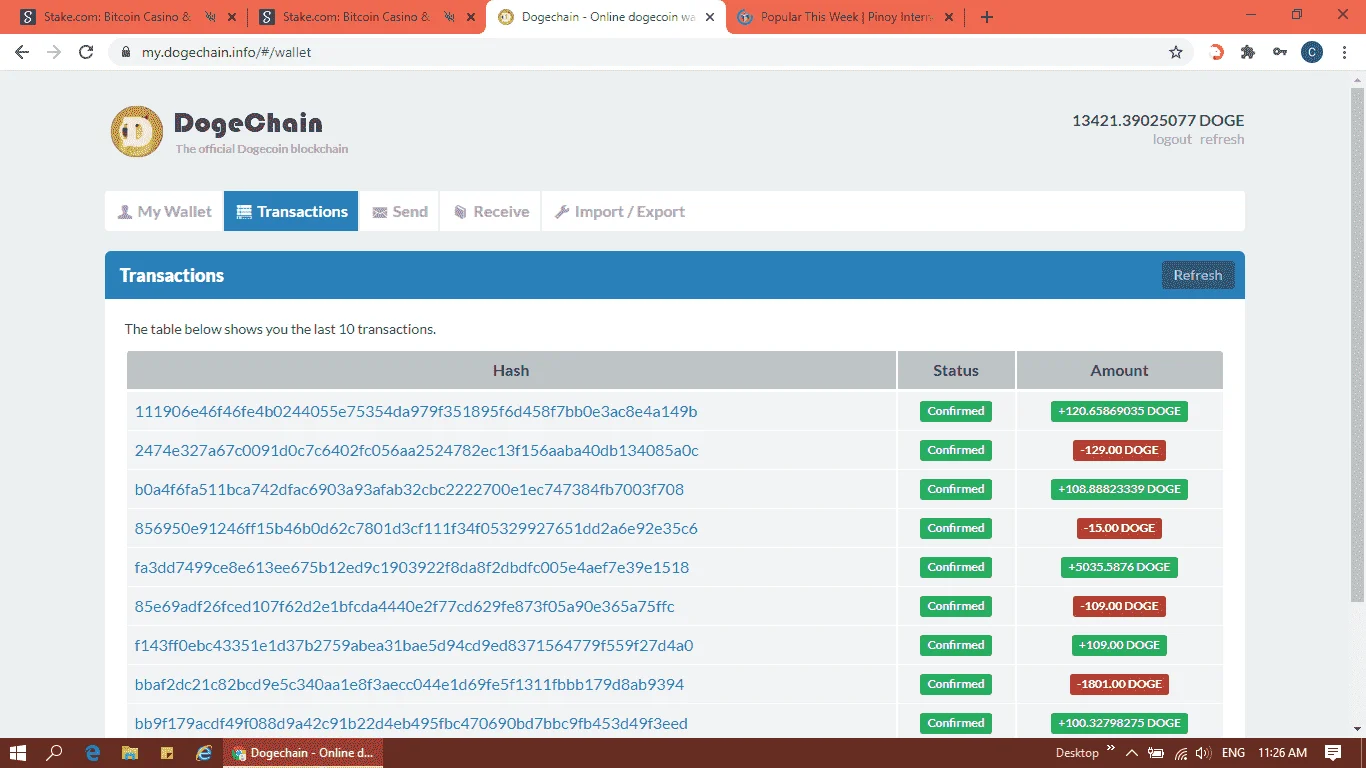1366x768 pixels.
Task: Open the password key icon in the toolbar
Action: click(x=1280, y=52)
